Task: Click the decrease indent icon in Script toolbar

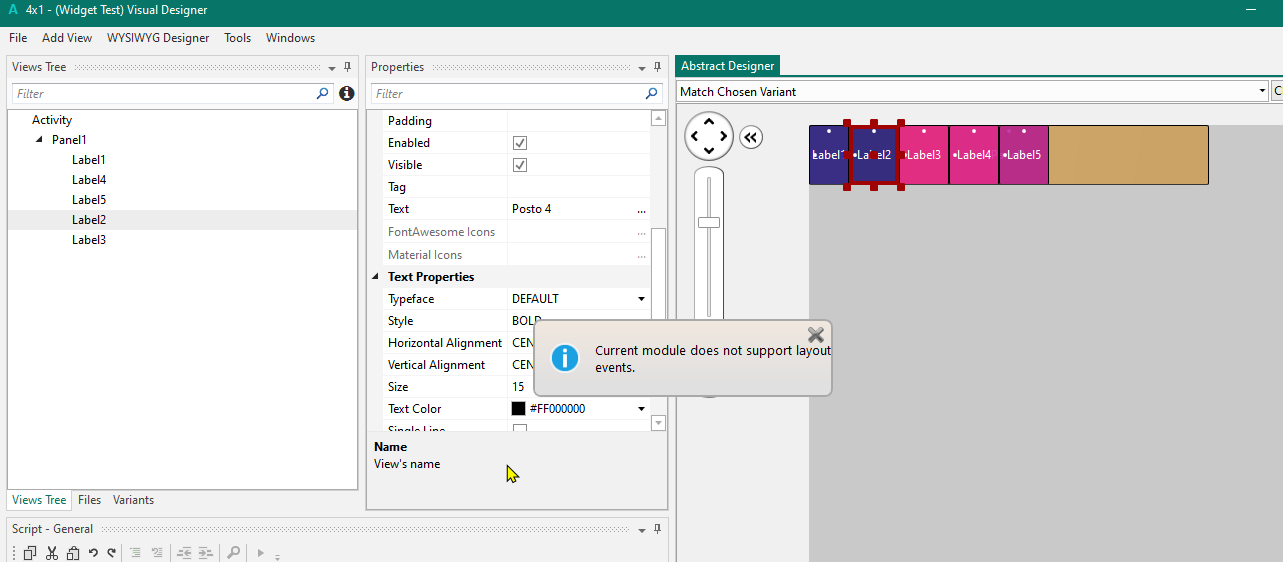Action: click(185, 552)
